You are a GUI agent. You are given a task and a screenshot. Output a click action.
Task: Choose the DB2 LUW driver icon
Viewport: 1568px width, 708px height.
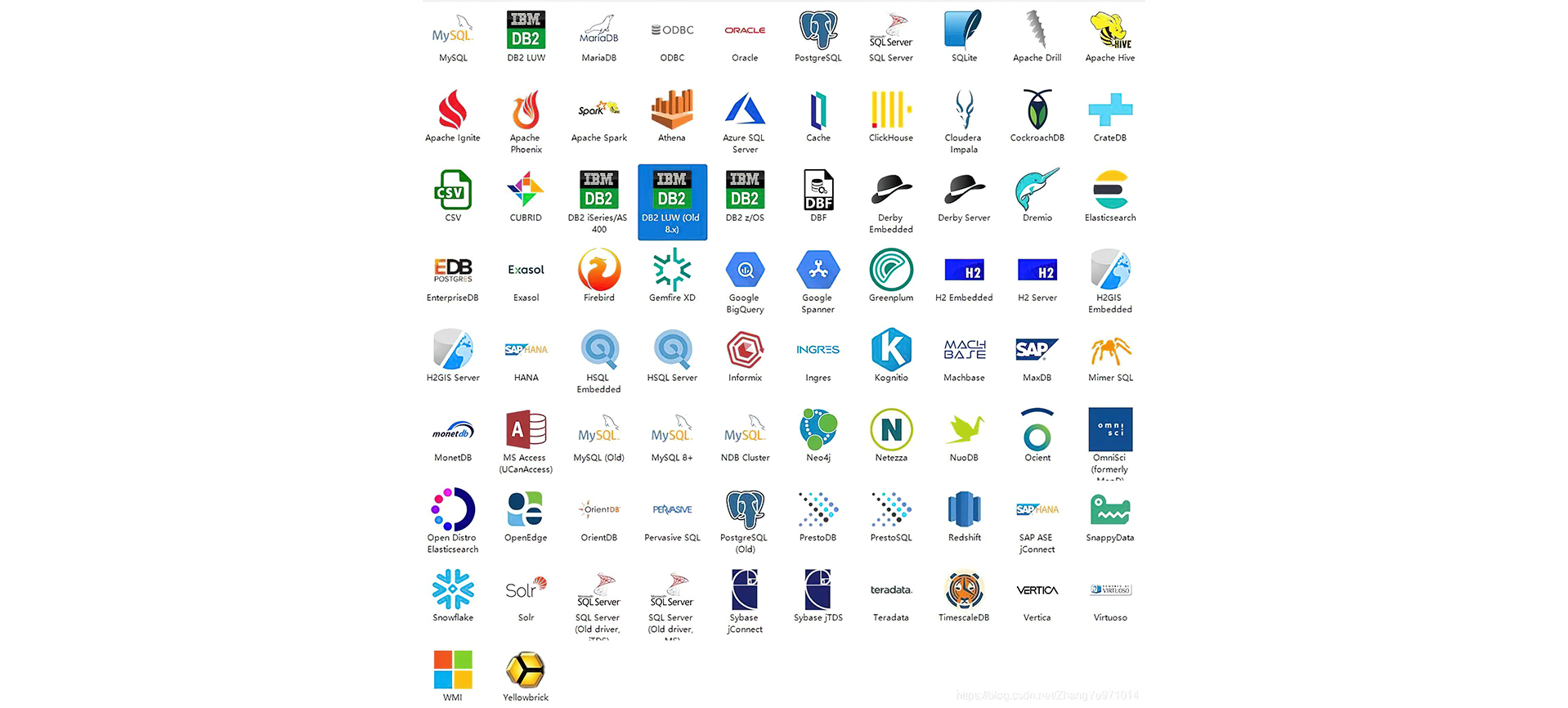(x=526, y=30)
